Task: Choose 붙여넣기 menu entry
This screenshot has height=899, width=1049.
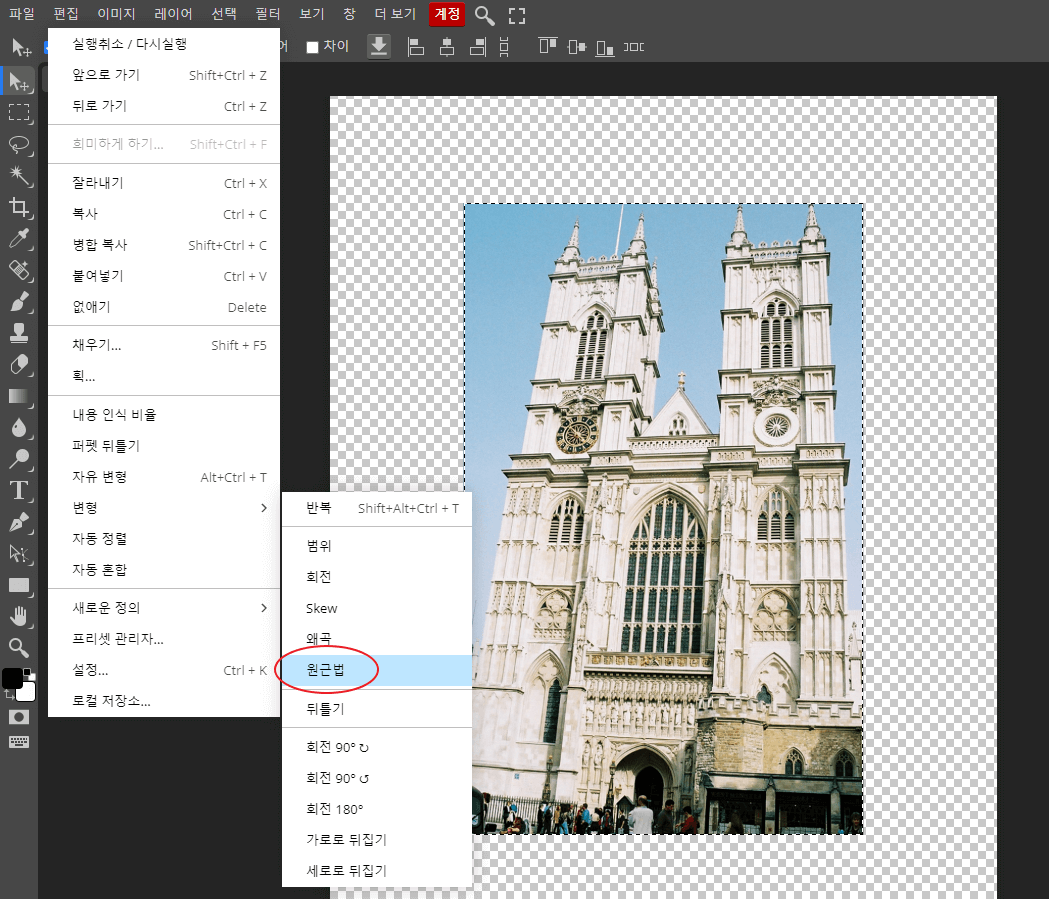Action: tap(164, 276)
